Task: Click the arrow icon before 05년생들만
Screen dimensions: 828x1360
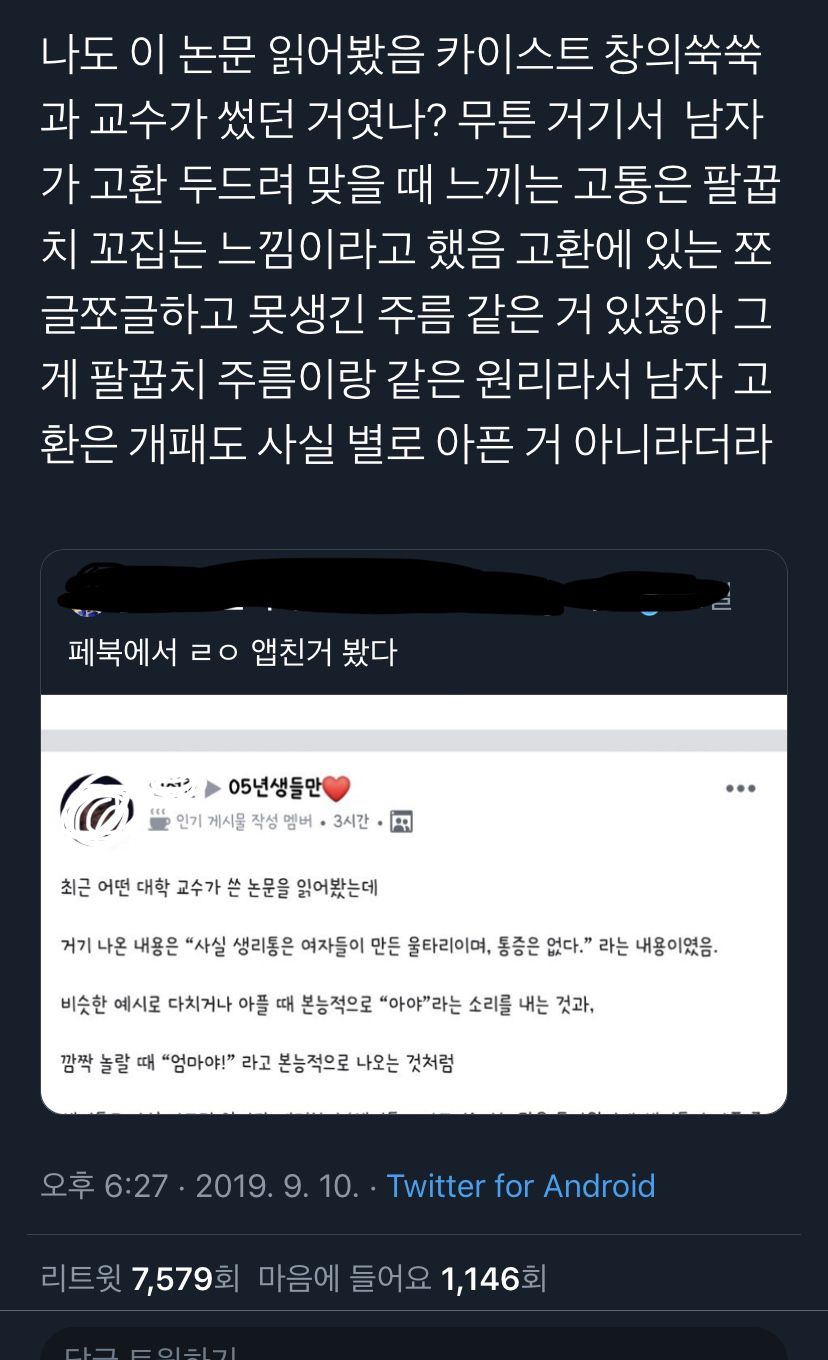Action: coord(212,789)
